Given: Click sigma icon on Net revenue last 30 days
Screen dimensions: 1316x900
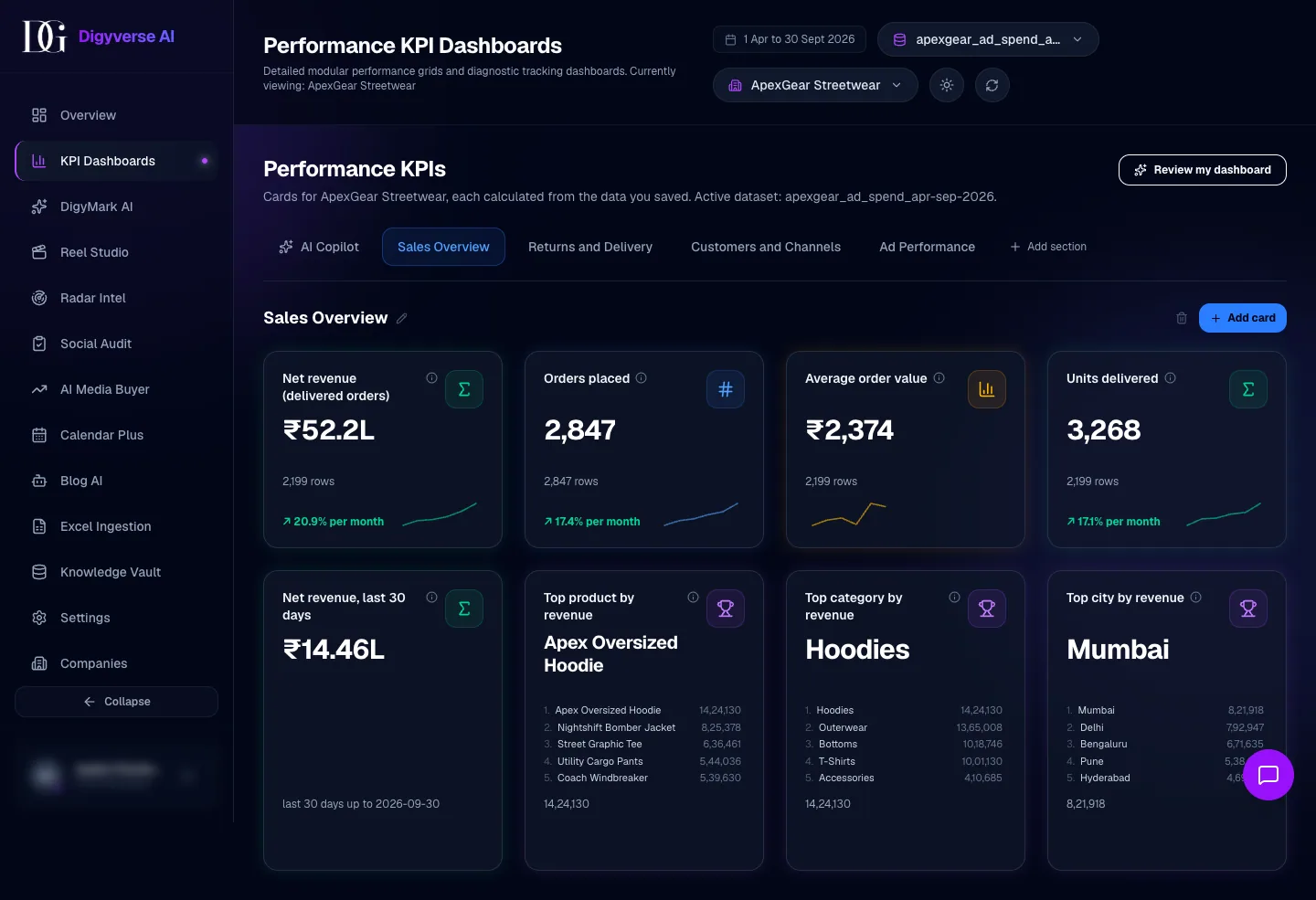Looking at the screenshot, I should click(464, 609).
